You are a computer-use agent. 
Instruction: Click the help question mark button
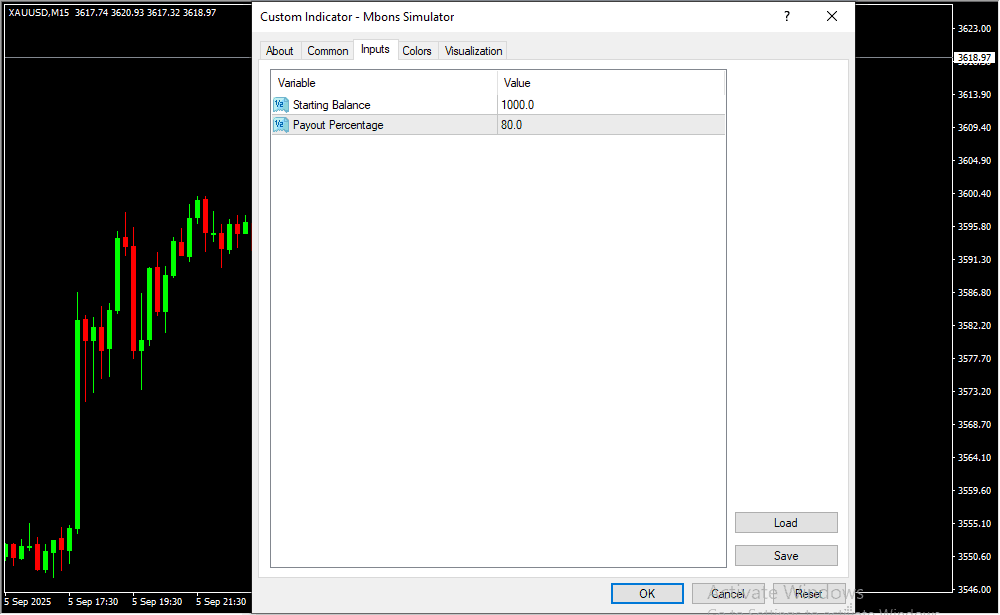pyautogui.click(x=787, y=17)
